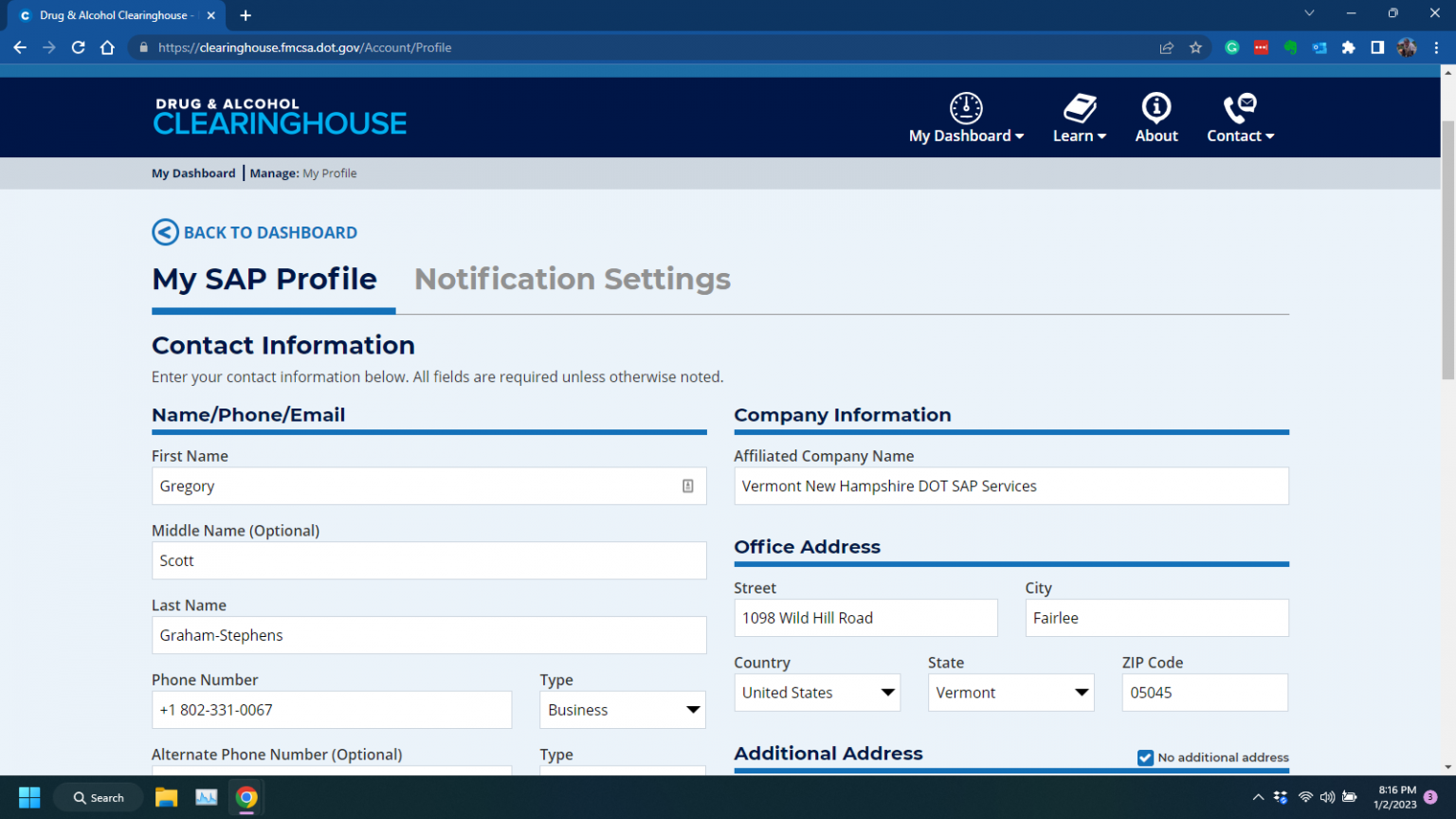Screen dimensions: 1456x819
Task: Open the Evernote browser extension
Action: coord(1289,47)
